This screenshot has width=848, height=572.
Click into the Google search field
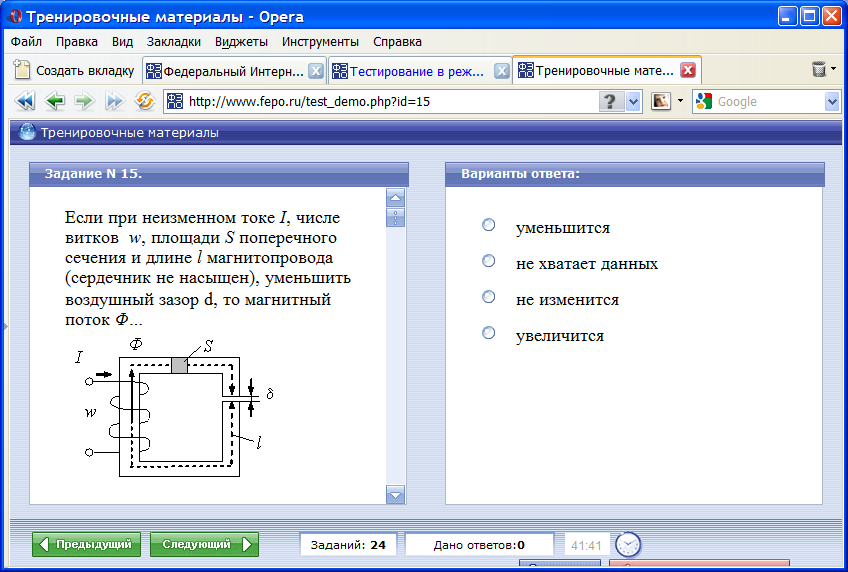(x=768, y=102)
